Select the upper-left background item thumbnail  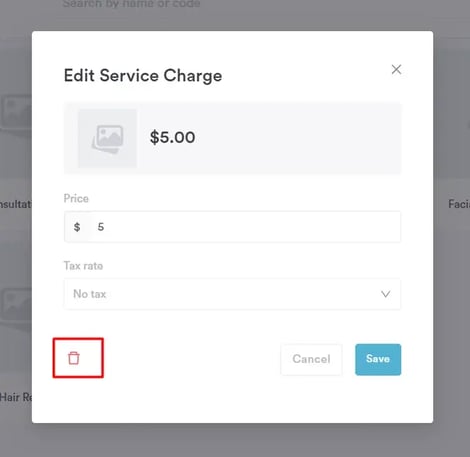(16, 112)
